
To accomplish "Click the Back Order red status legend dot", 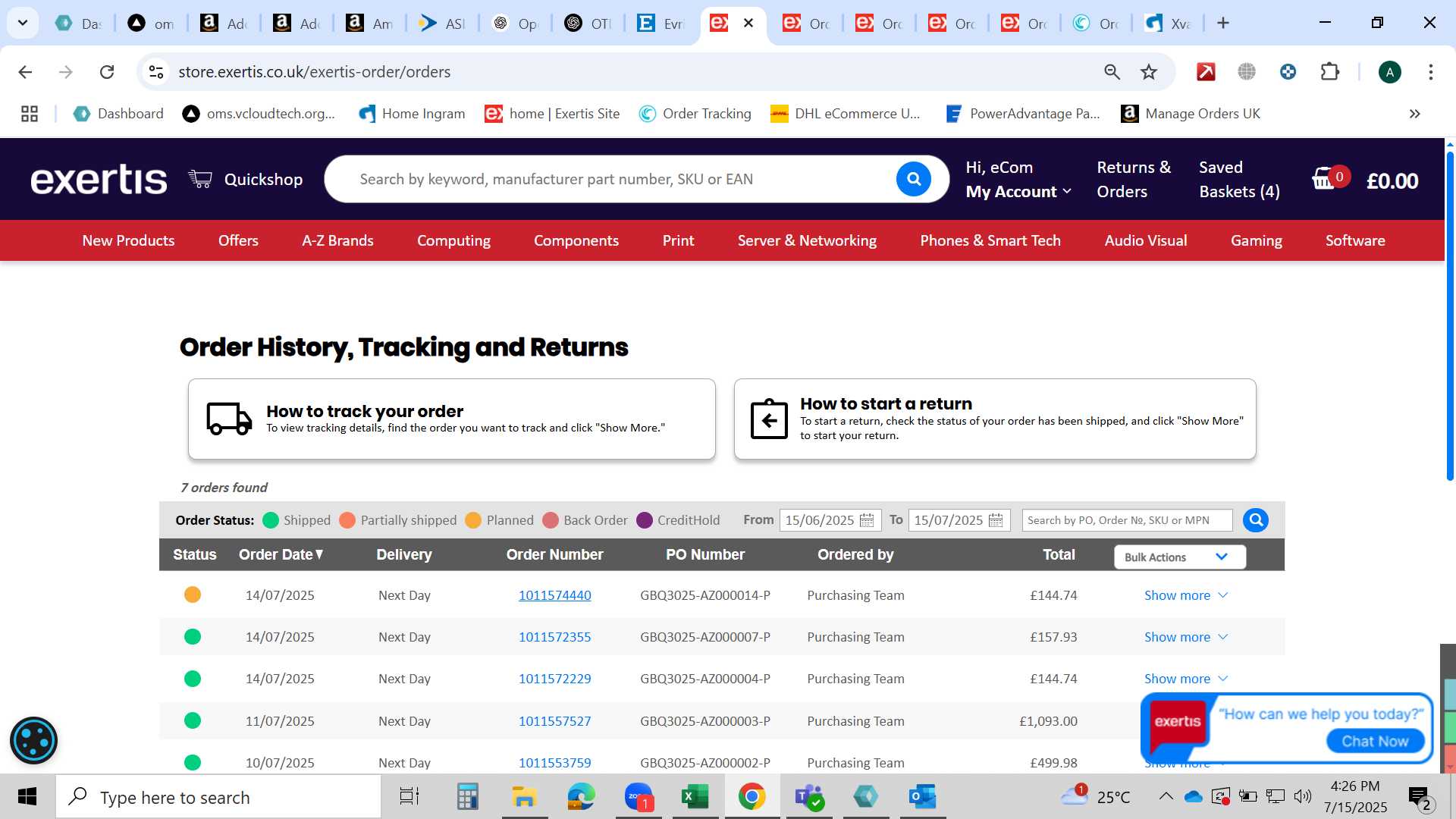I will pos(551,520).
